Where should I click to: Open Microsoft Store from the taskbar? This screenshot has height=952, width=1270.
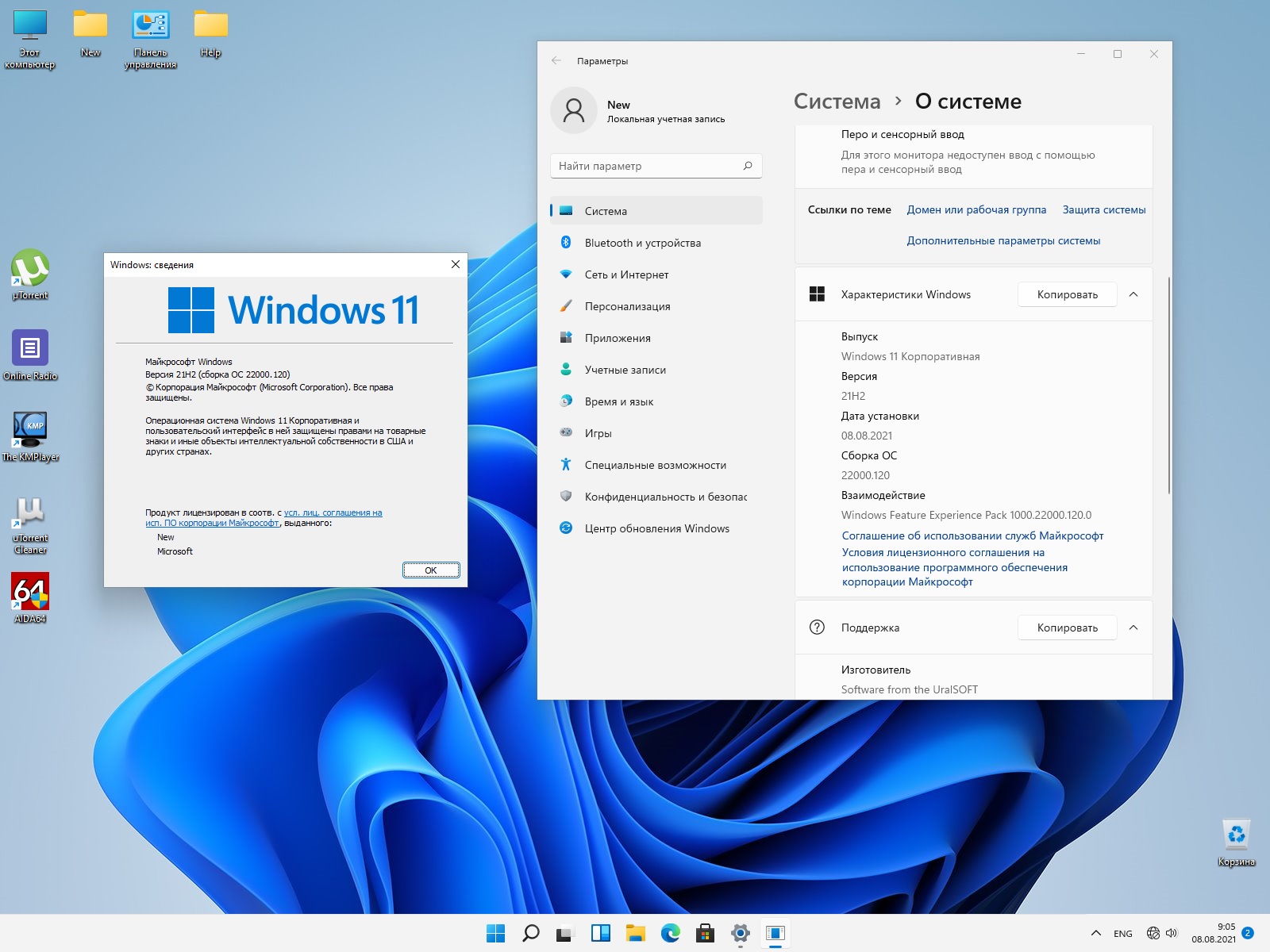pyautogui.click(x=705, y=933)
